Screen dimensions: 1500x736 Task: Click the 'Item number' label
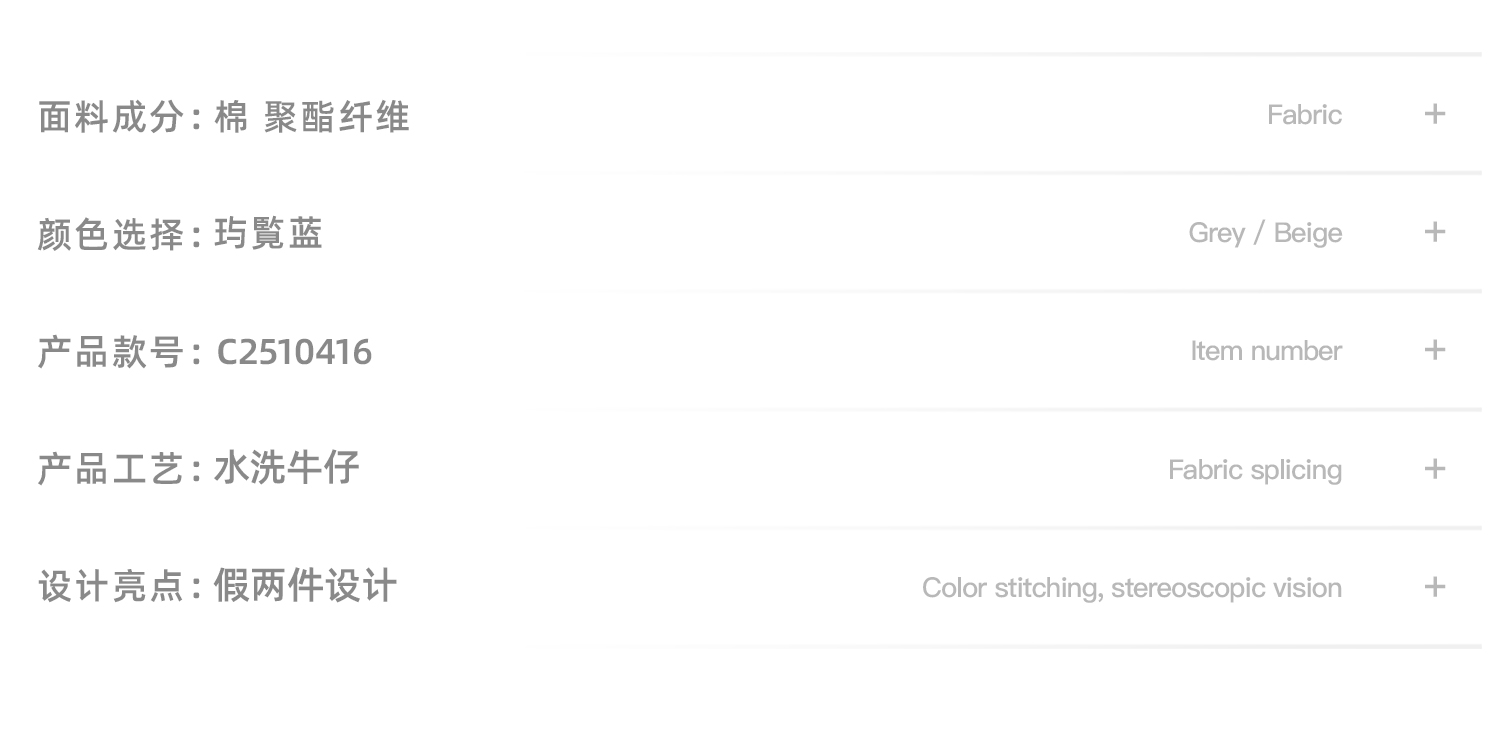pos(1266,351)
